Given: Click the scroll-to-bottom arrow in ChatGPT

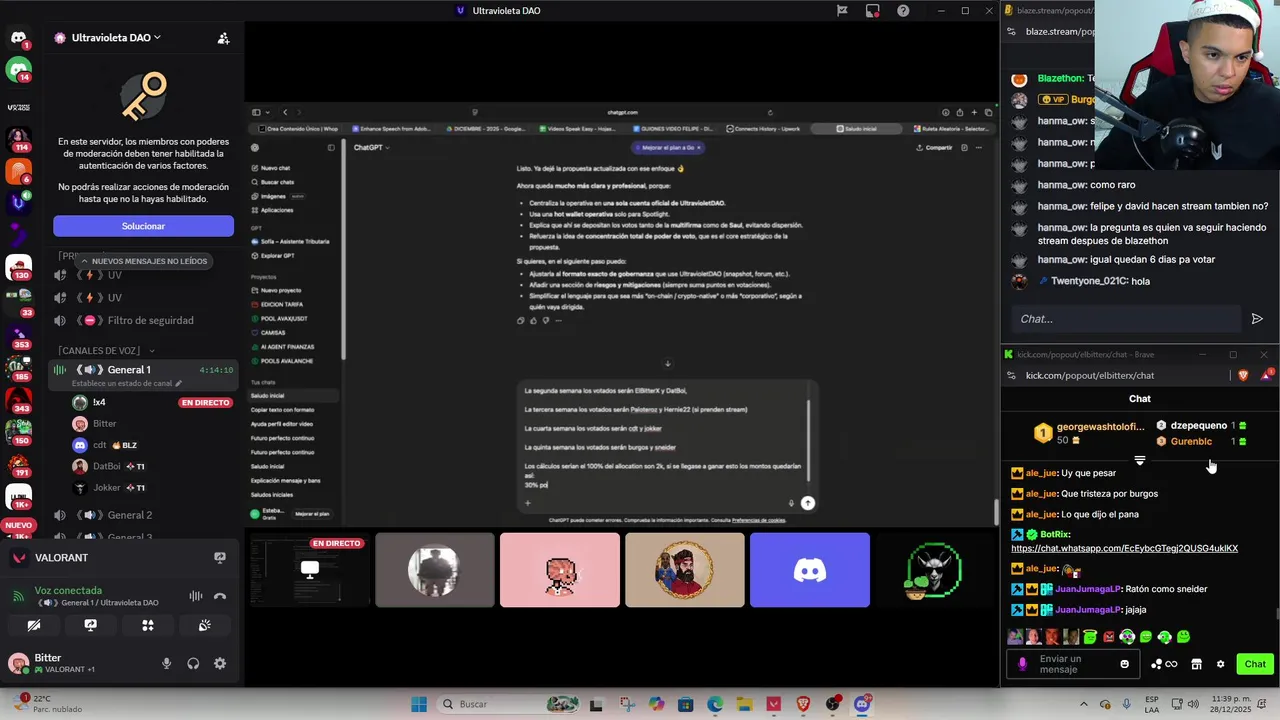Looking at the screenshot, I should (x=668, y=363).
